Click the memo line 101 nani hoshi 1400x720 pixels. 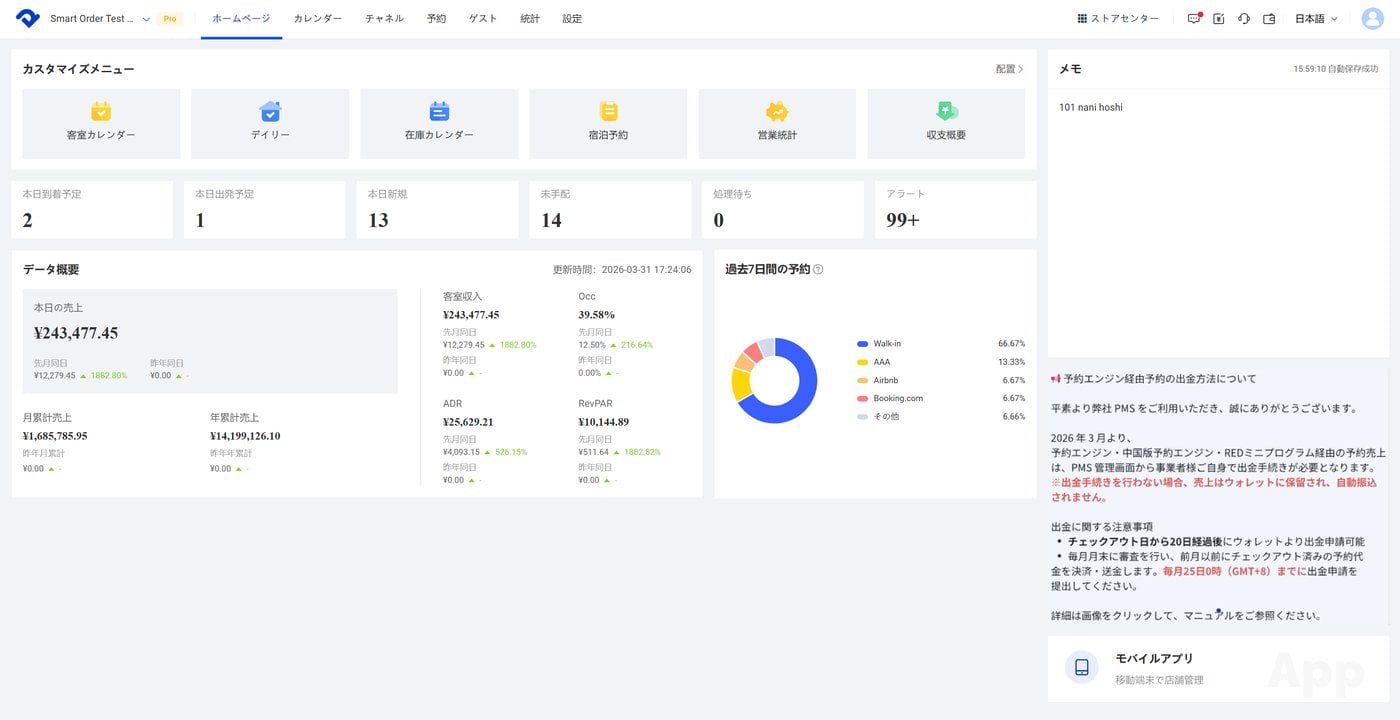coord(1091,107)
